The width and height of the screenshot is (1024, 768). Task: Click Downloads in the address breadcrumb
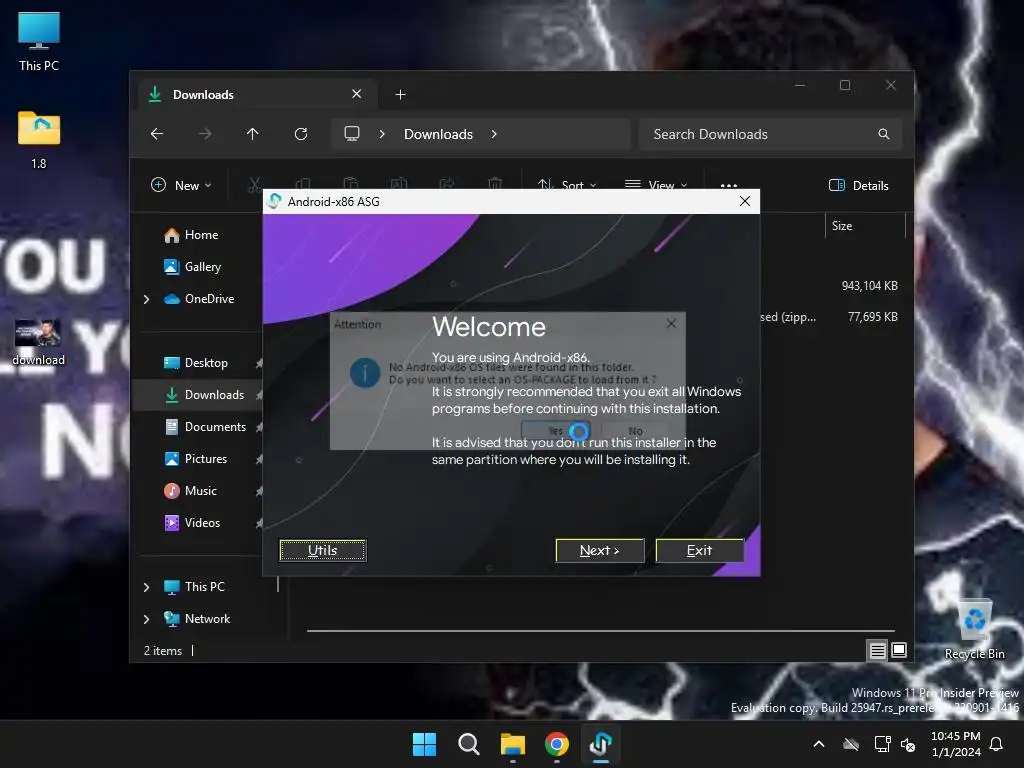(438, 134)
